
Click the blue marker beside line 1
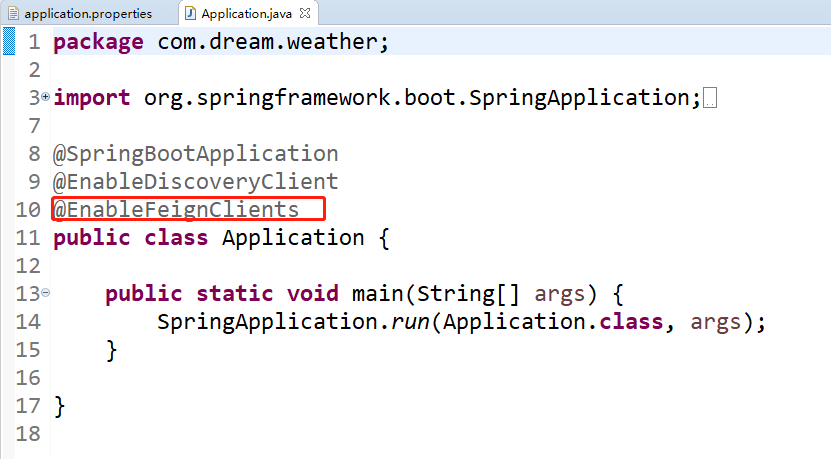point(9,41)
